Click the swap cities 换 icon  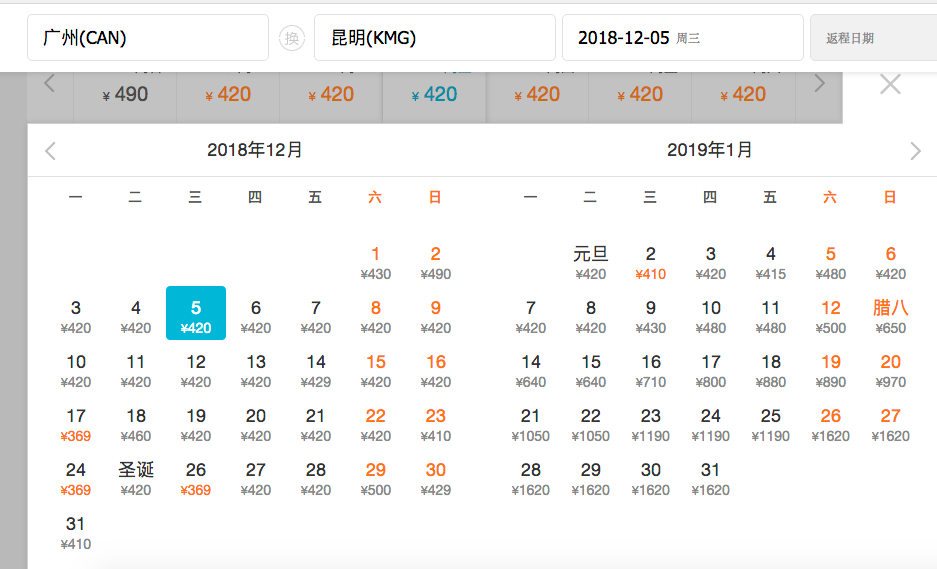click(291, 38)
